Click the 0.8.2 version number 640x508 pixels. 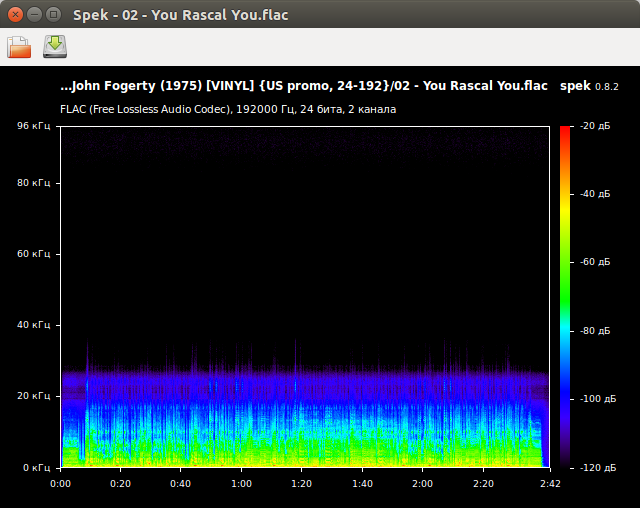tap(607, 88)
